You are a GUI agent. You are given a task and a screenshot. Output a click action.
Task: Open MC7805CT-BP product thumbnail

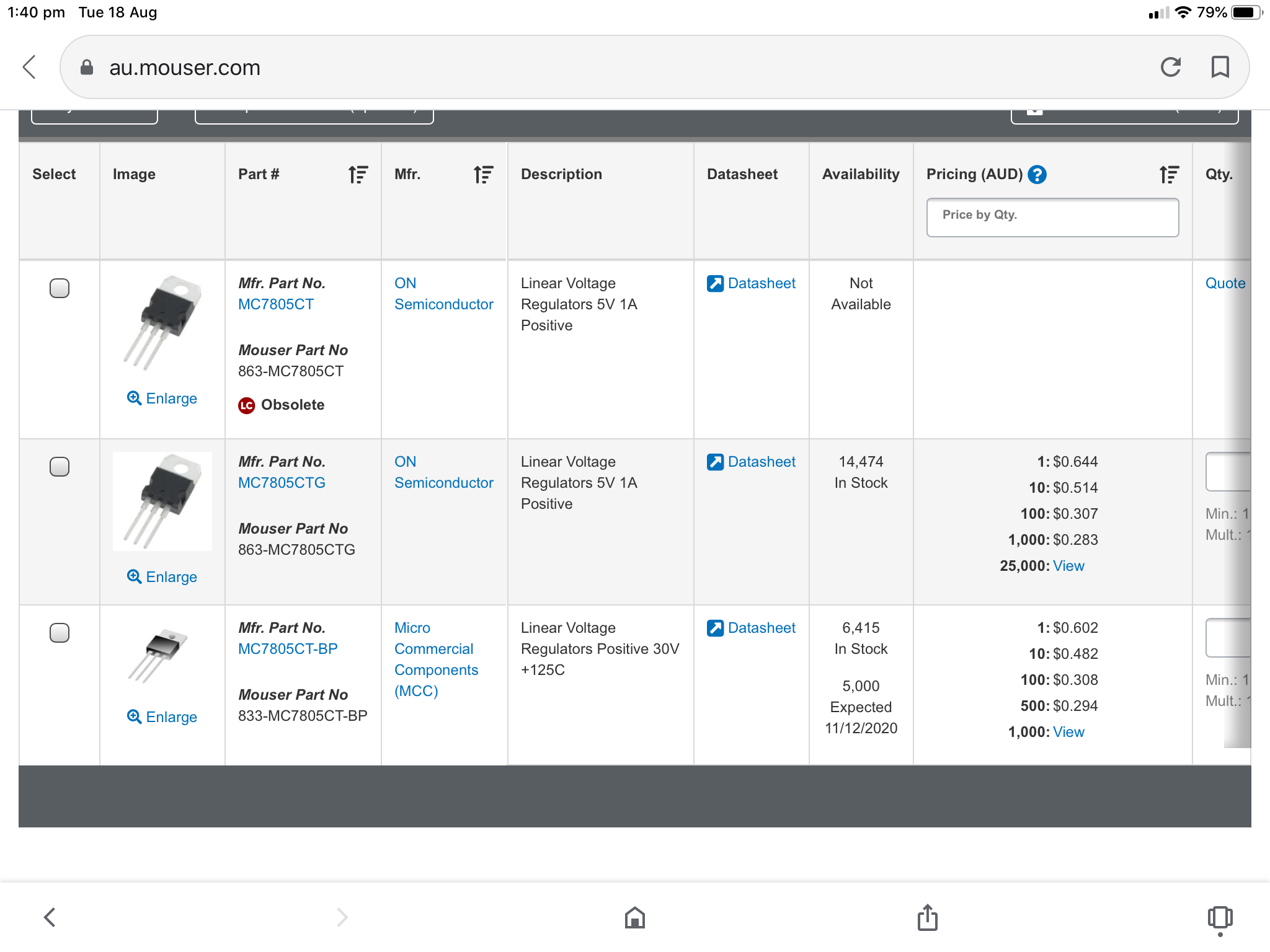coord(158,656)
